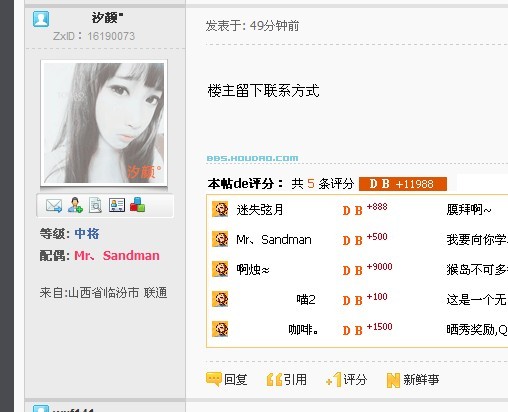Open rater 咖啡。's profile link

[x=303, y=330]
